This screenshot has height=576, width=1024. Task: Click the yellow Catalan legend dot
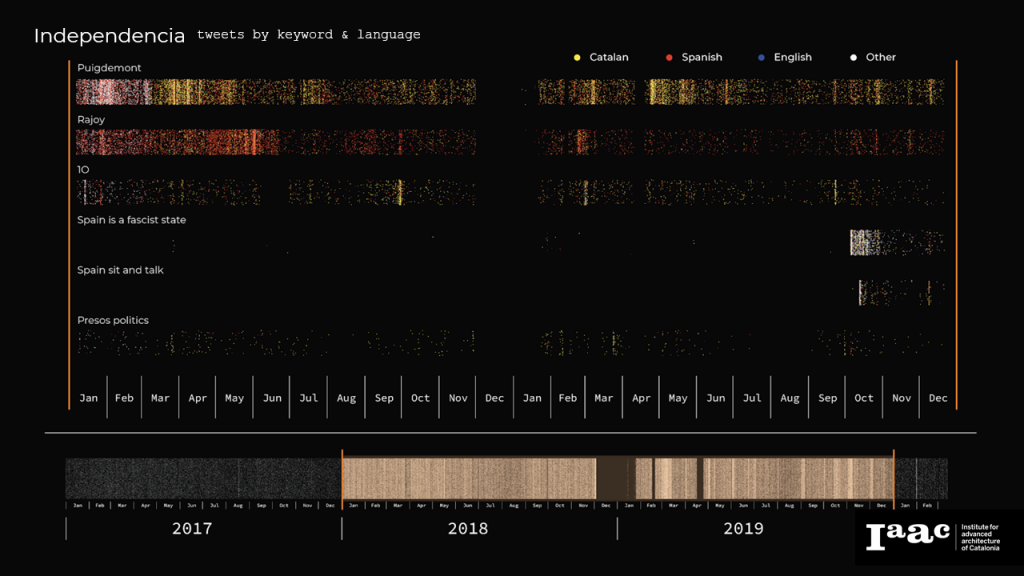point(577,57)
